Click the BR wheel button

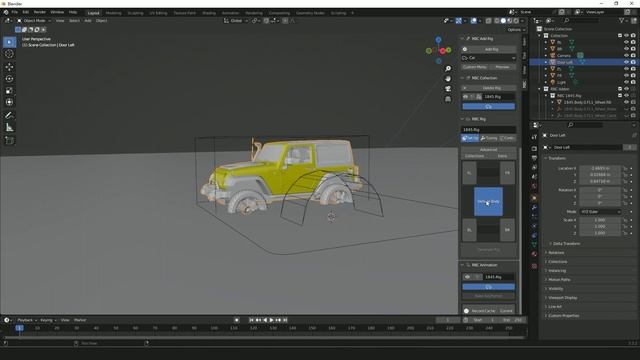(507, 230)
